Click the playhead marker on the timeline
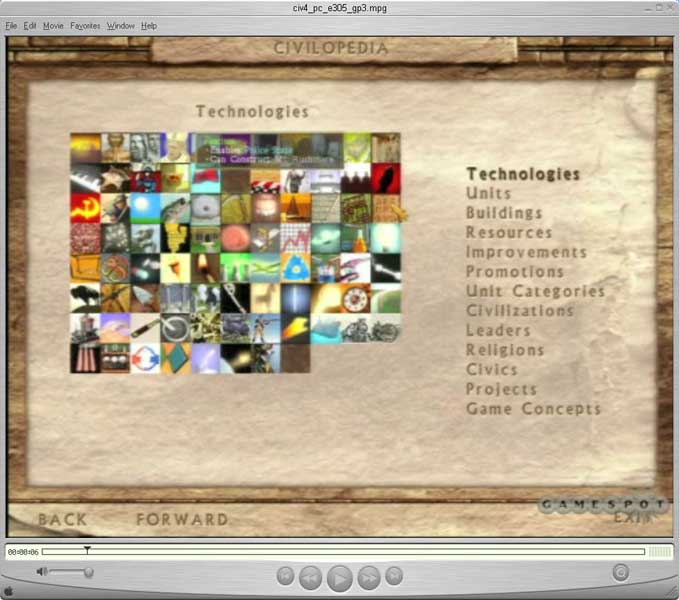The height and width of the screenshot is (600, 679). coord(87,549)
